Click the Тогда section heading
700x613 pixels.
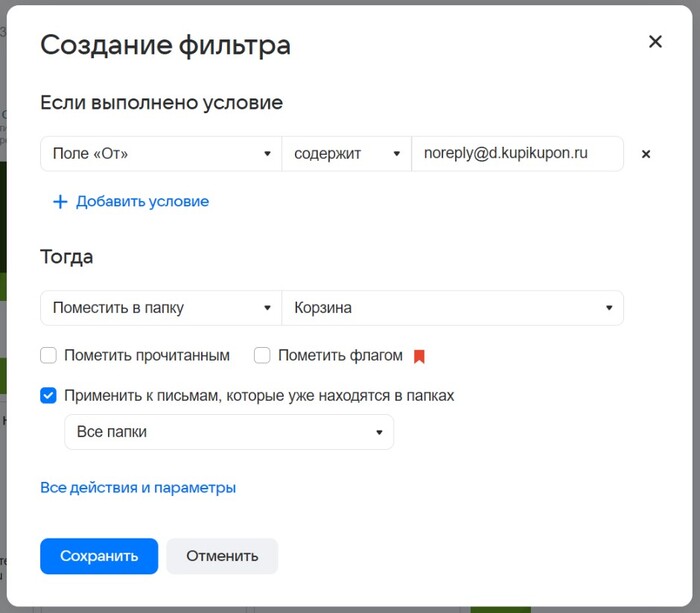click(67, 256)
